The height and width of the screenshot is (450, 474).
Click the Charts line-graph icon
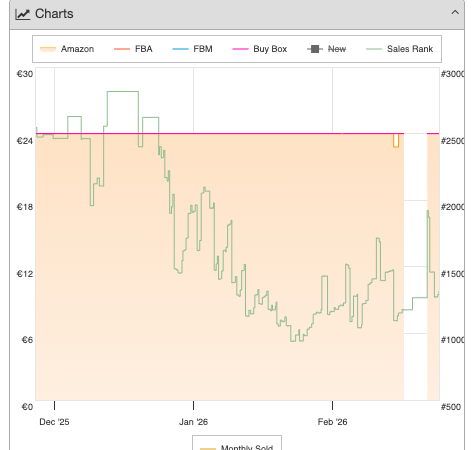23,14
